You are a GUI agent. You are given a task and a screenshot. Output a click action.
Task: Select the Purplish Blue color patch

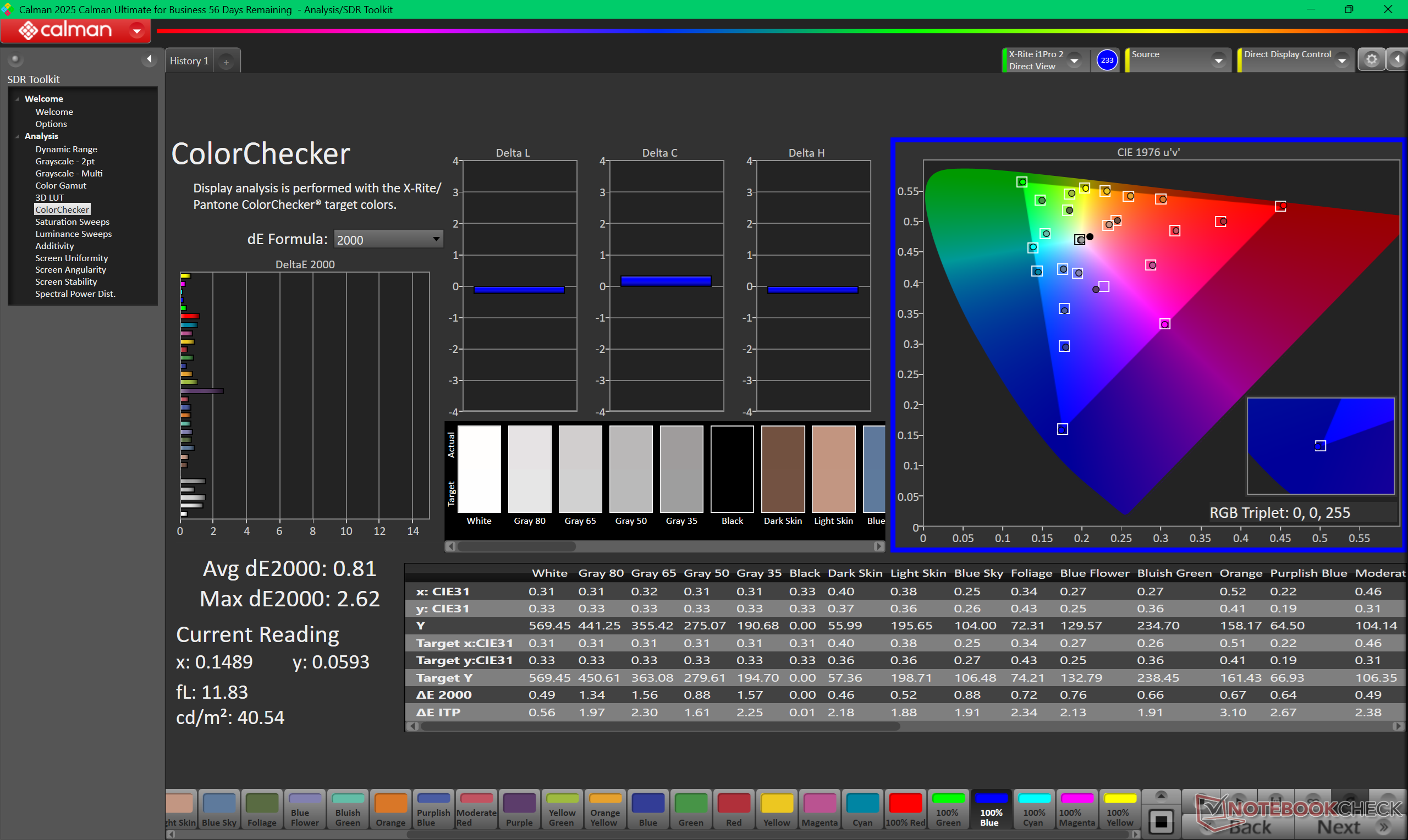tap(433, 809)
